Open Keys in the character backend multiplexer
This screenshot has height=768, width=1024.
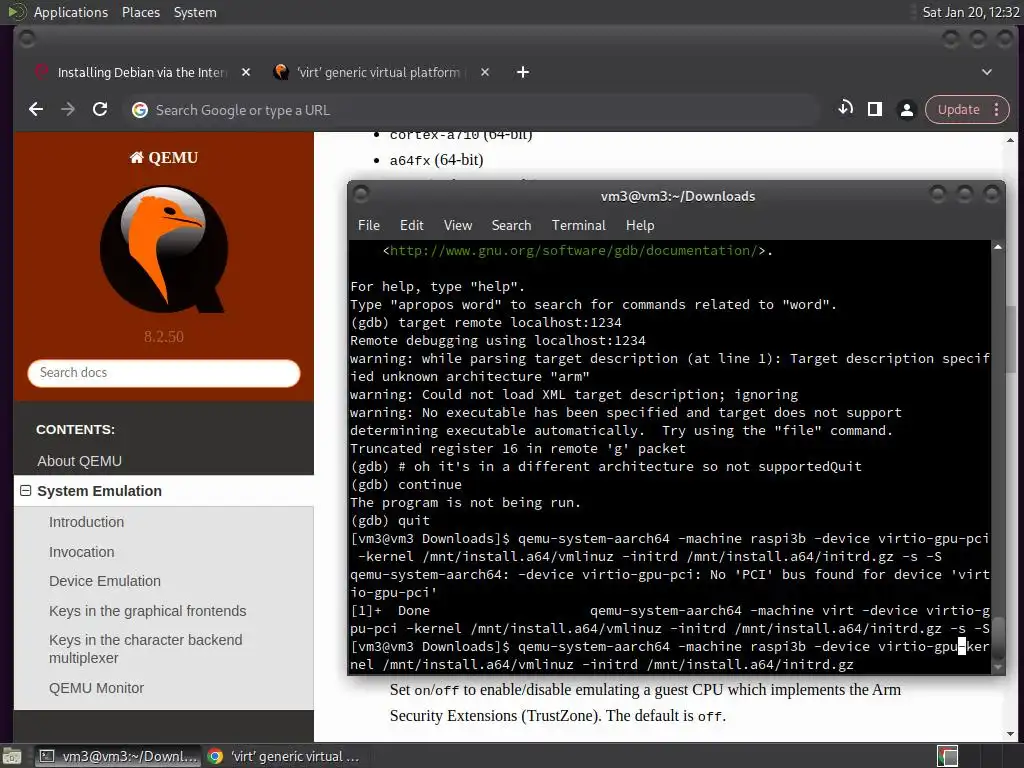[146, 648]
